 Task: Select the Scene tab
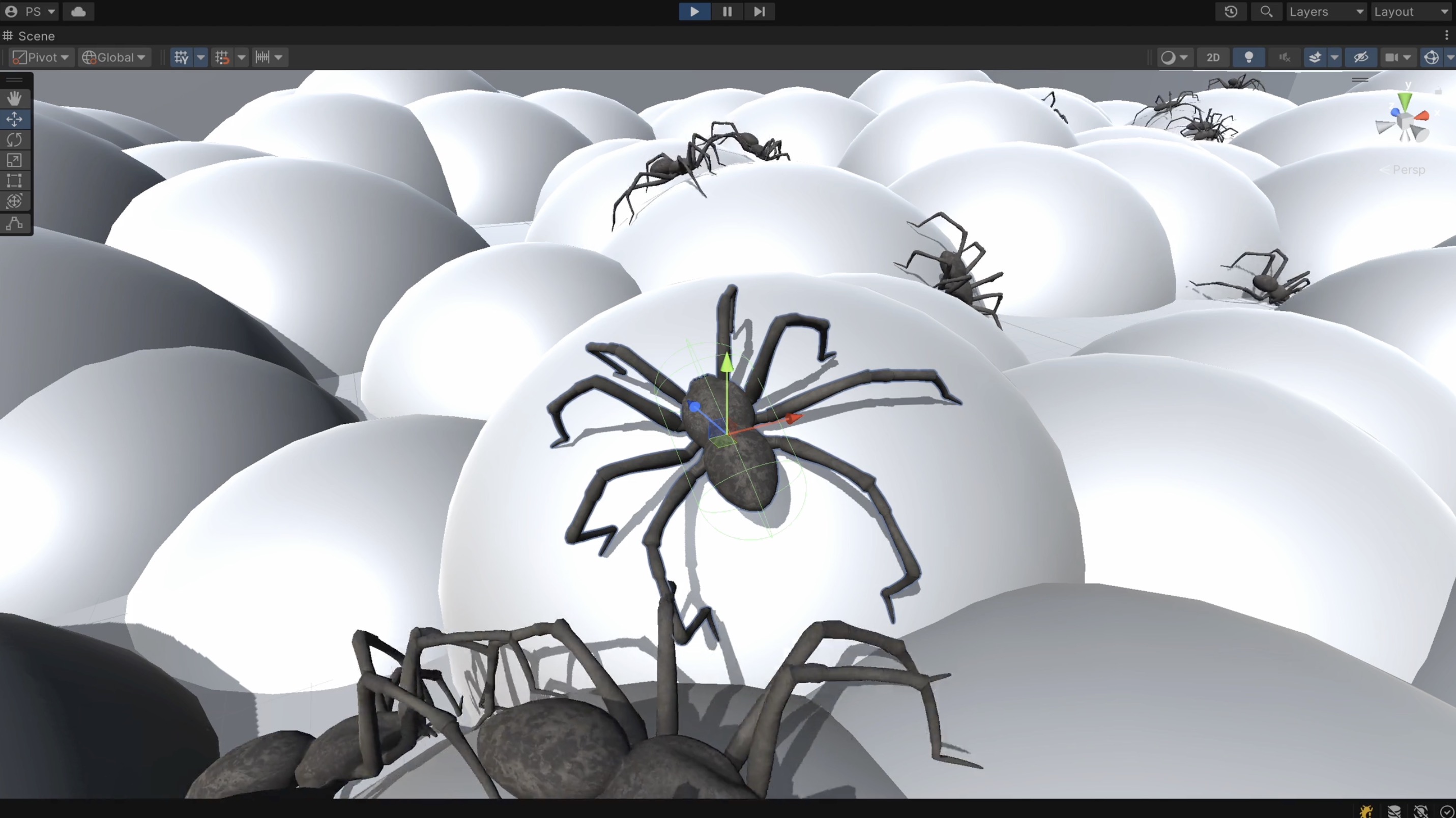coord(30,36)
